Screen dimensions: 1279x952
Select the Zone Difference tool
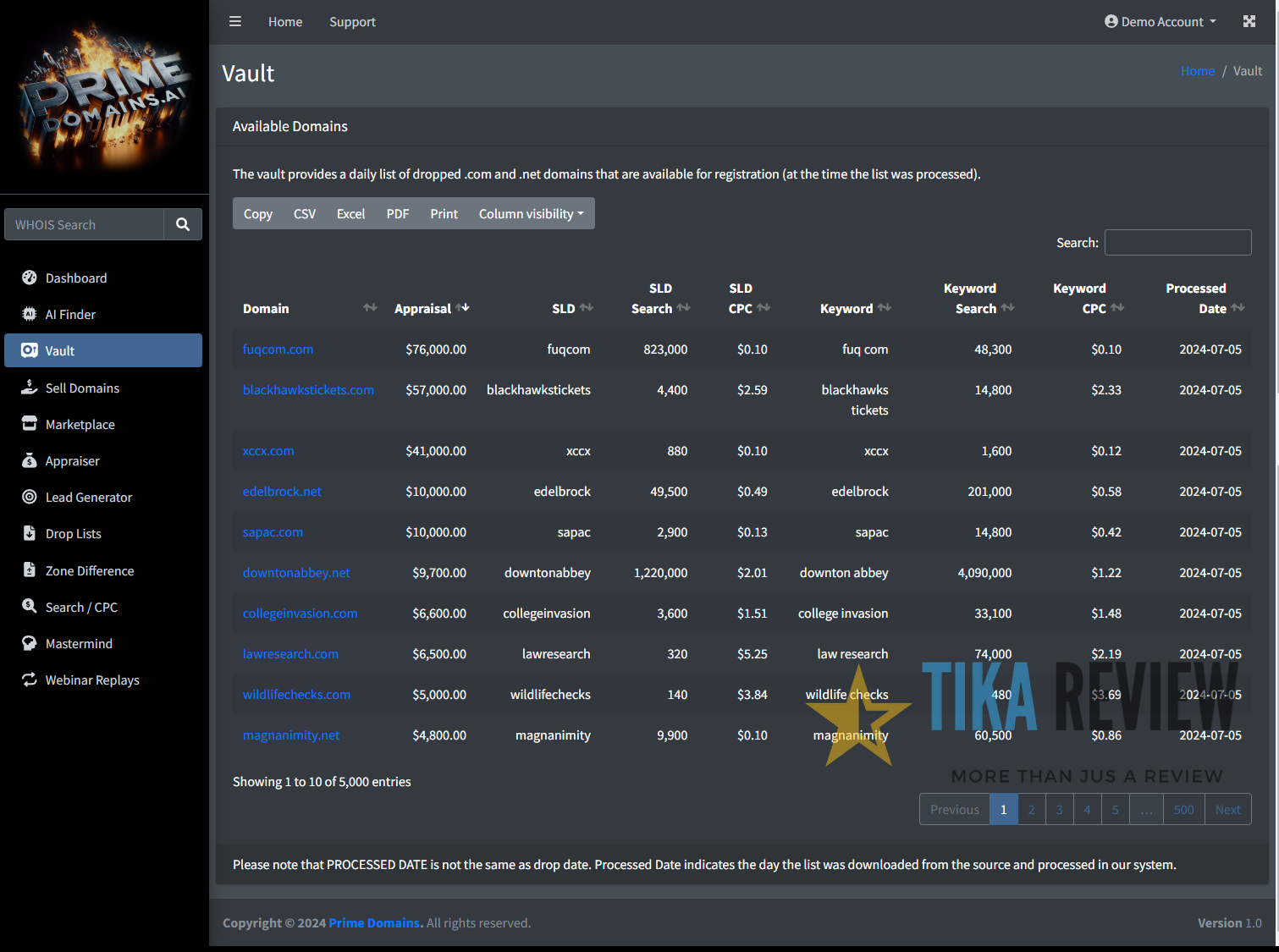[89, 570]
